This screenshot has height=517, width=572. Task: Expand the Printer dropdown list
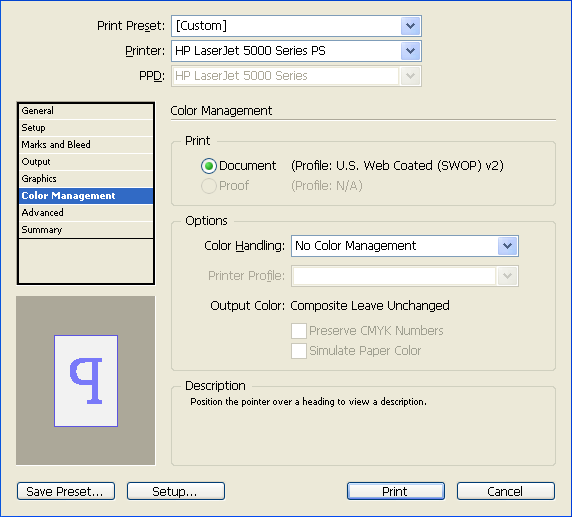pyautogui.click(x=410, y=51)
